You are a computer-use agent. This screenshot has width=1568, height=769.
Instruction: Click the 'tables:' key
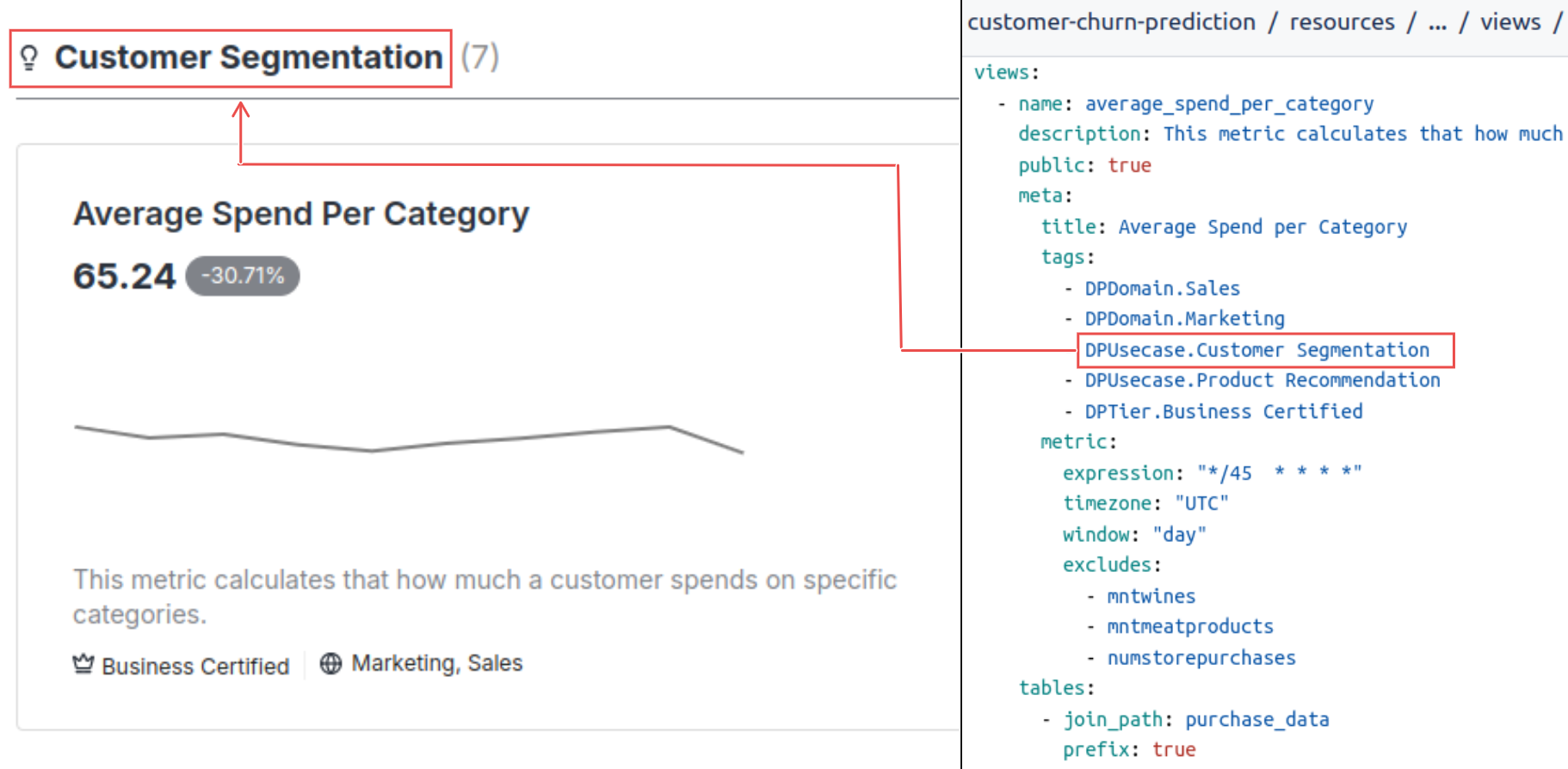pos(1056,688)
